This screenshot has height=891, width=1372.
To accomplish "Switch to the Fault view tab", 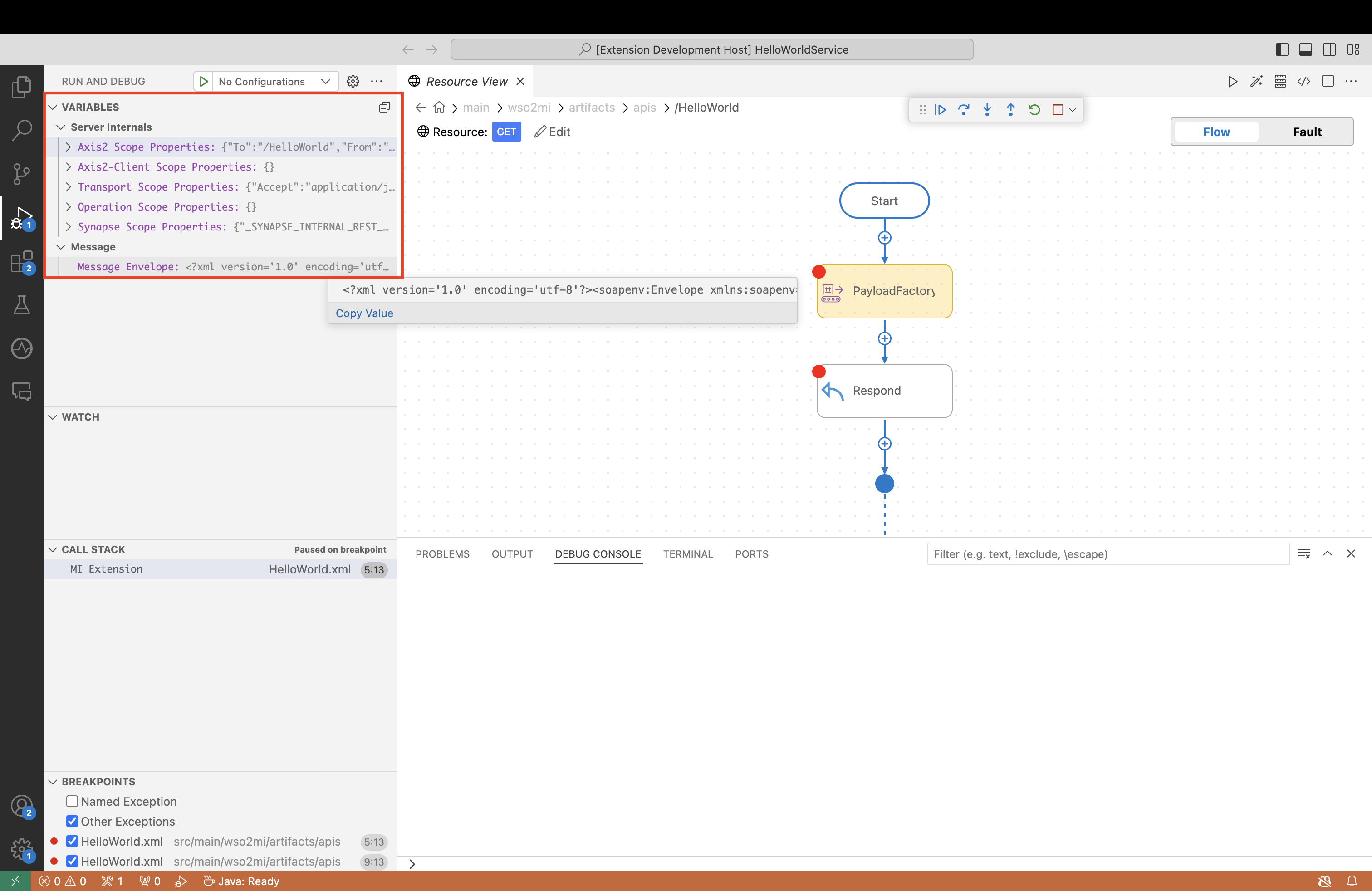I will (x=1306, y=132).
